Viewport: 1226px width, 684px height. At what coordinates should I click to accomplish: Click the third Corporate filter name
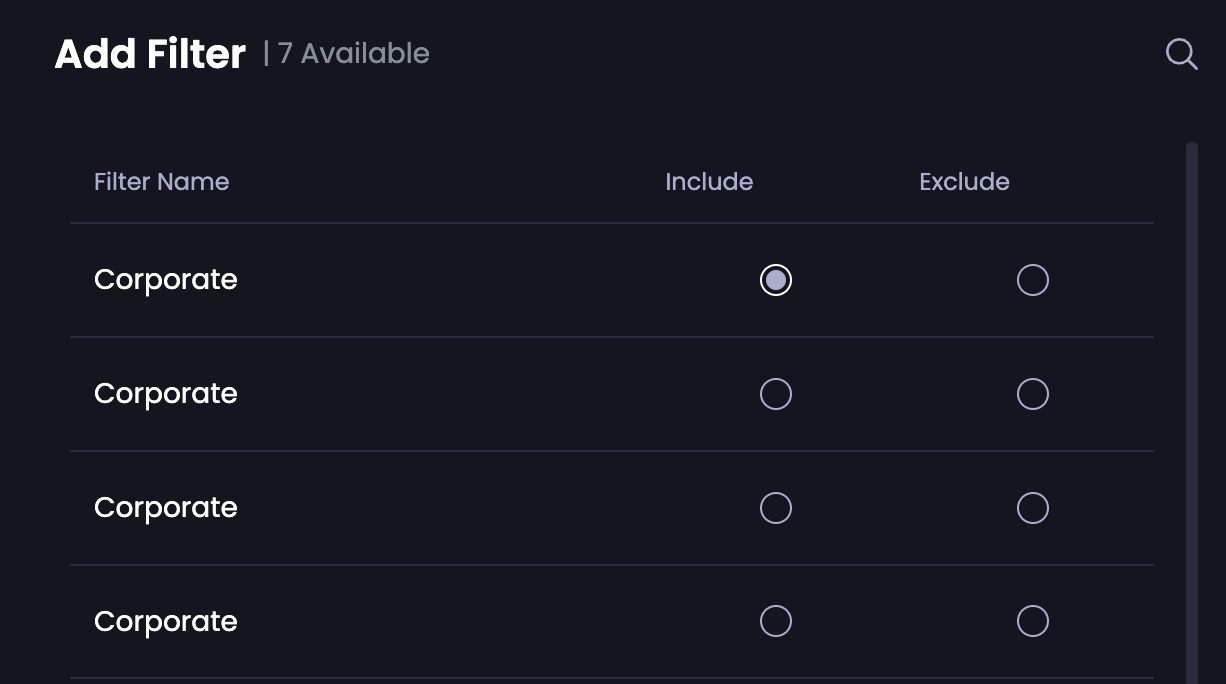point(166,508)
